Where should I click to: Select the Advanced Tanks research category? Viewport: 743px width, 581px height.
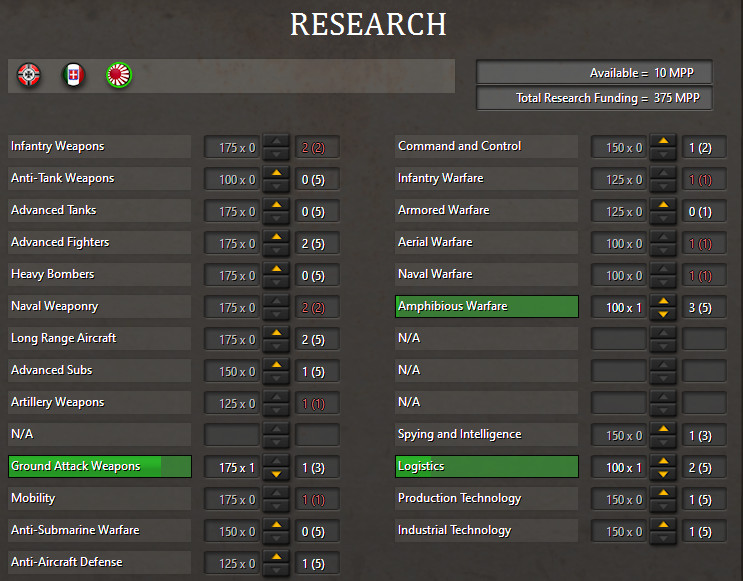(100, 210)
